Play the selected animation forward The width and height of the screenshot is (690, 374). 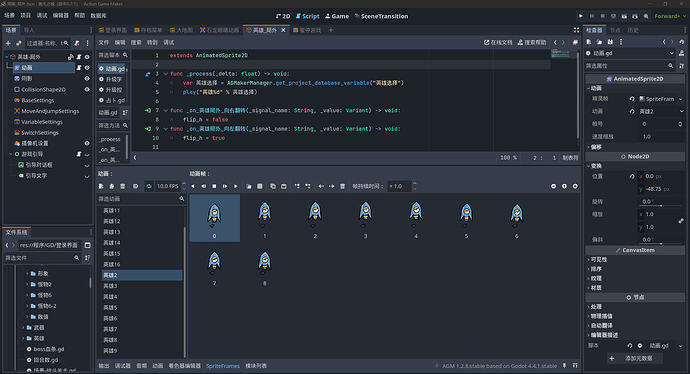coord(236,187)
